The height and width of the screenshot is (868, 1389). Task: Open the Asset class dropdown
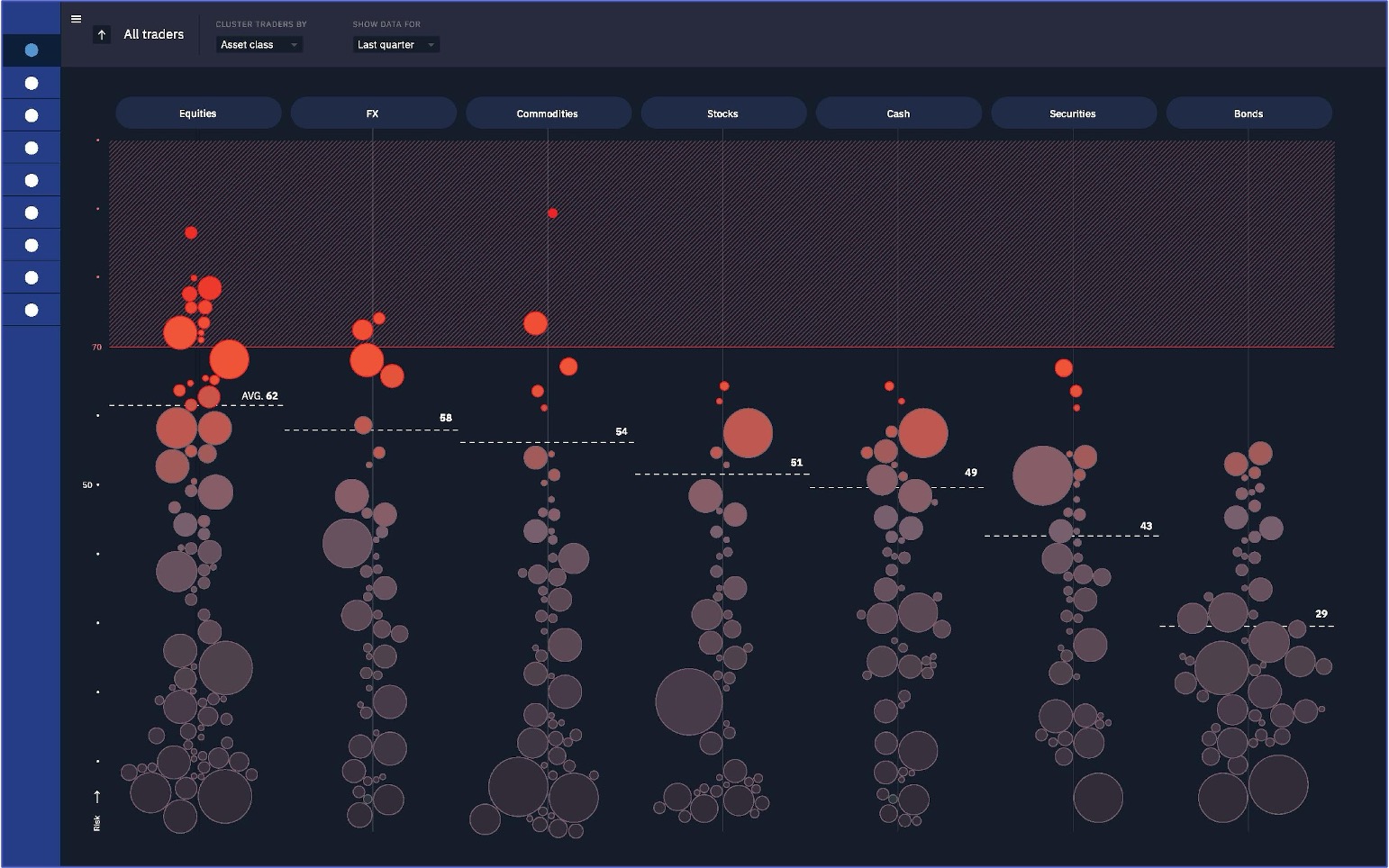pos(259,45)
